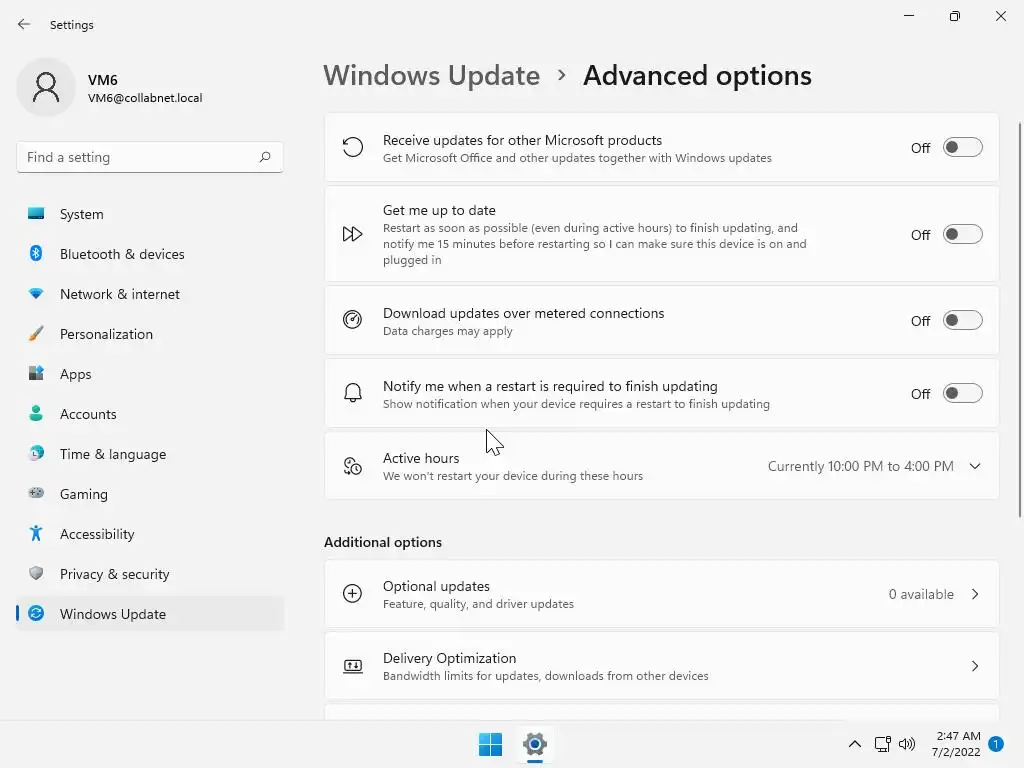This screenshot has height=768, width=1024.
Task: Open the Accounts settings page
Action: (x=150, y=414)
